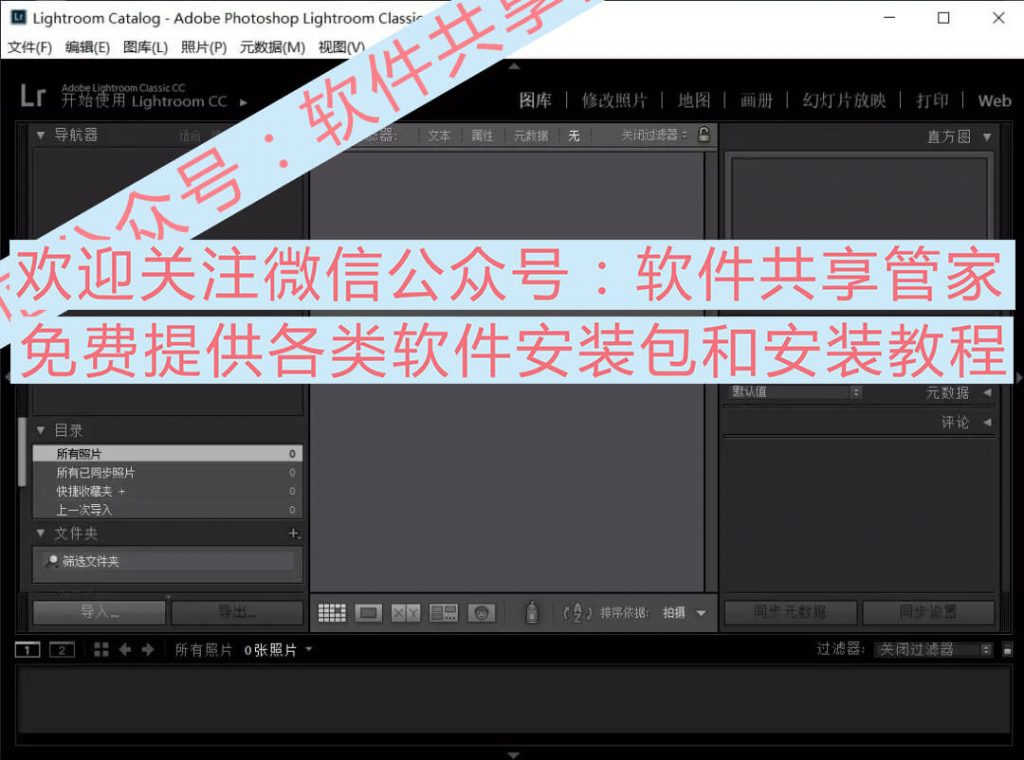Collapse the 目录 panel
The width and height of the screenshot is (1024, 760).
coord(40,430)
